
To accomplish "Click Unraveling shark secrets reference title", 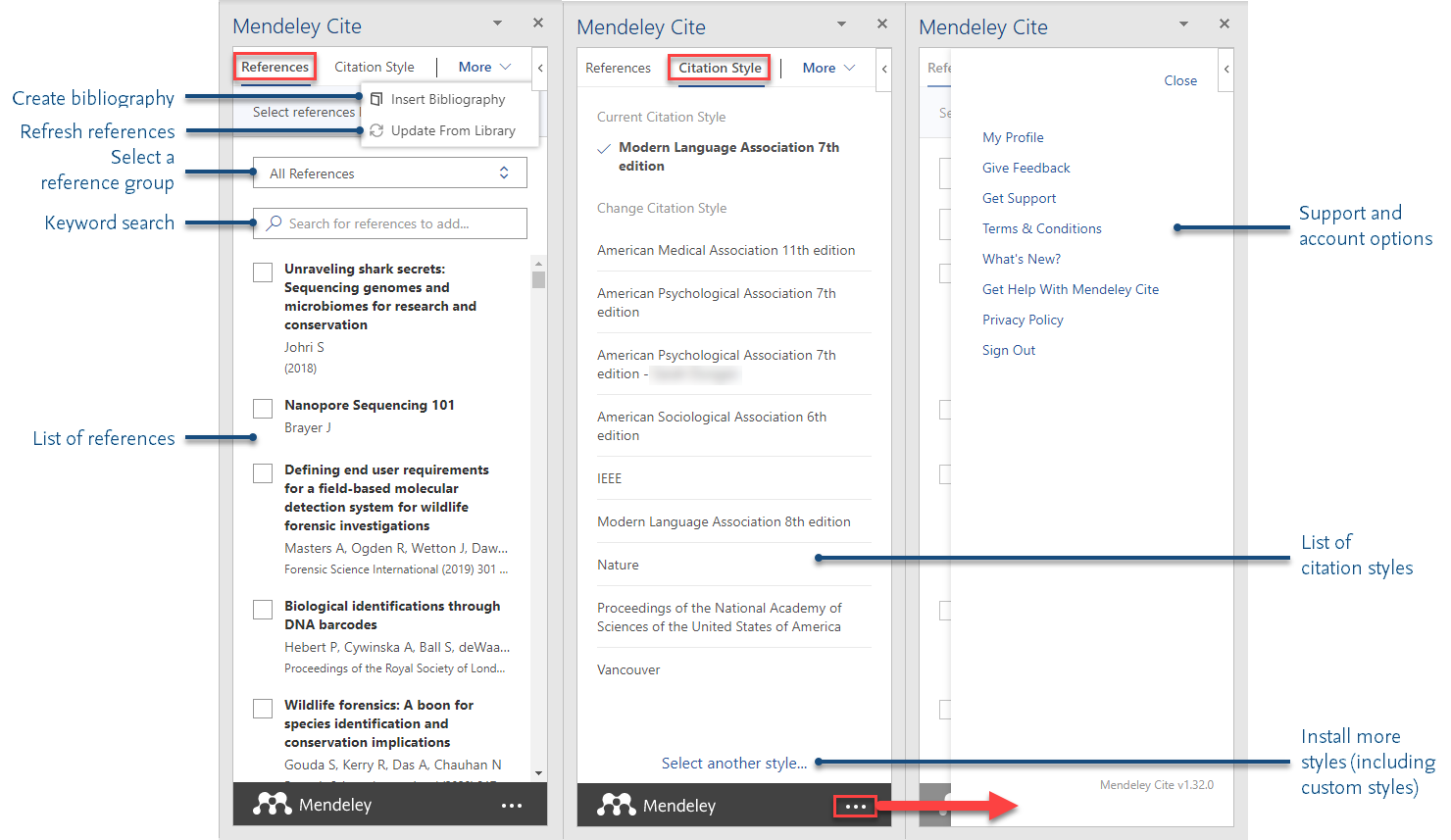I will tap(380, 296).
